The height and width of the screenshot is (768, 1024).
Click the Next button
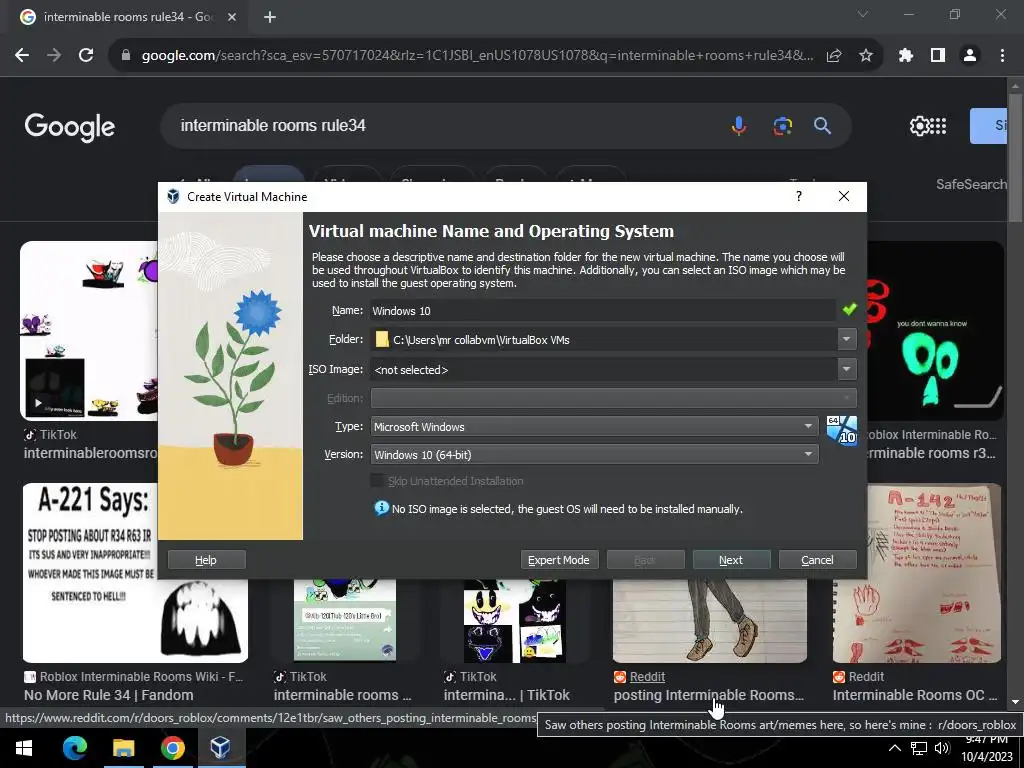click(731, 560)
